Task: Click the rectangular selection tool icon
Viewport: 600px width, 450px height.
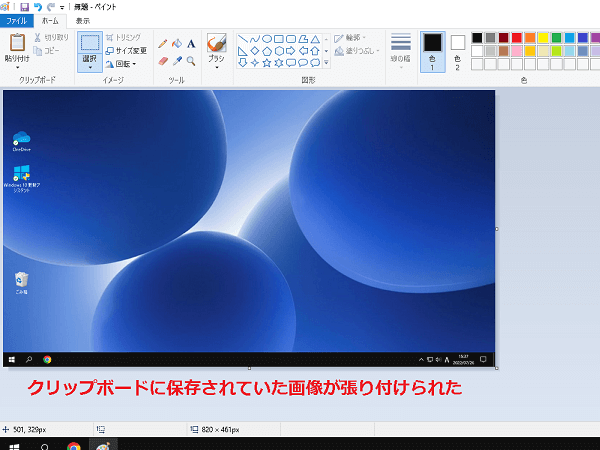Action: (90, 42)
